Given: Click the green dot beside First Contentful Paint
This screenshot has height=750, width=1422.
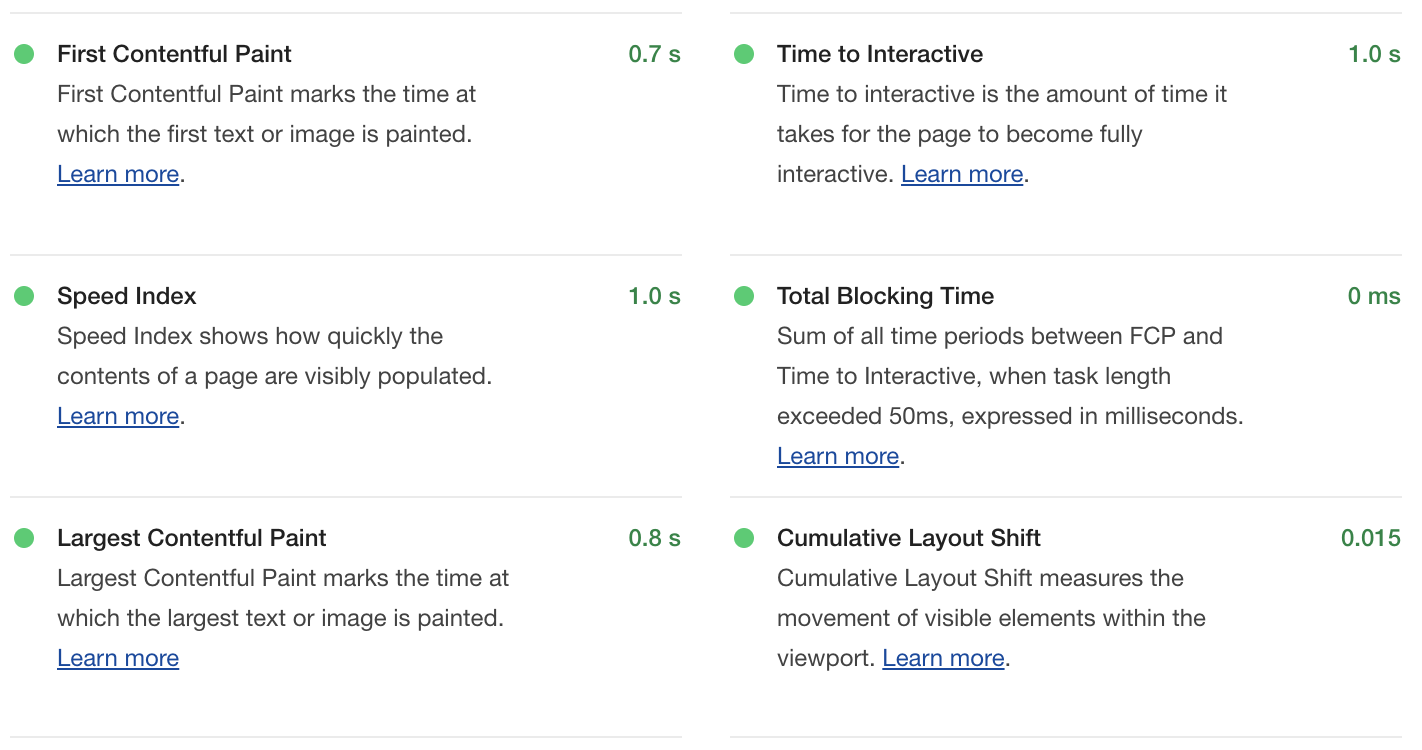Looking at the screenshot, I should coord(24,54).
